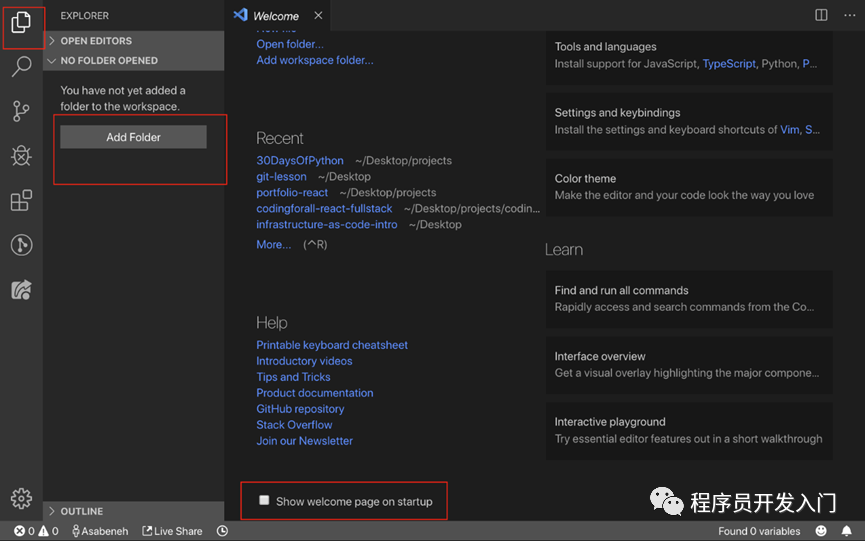Open the Extensions view icon

pos(21,201)
